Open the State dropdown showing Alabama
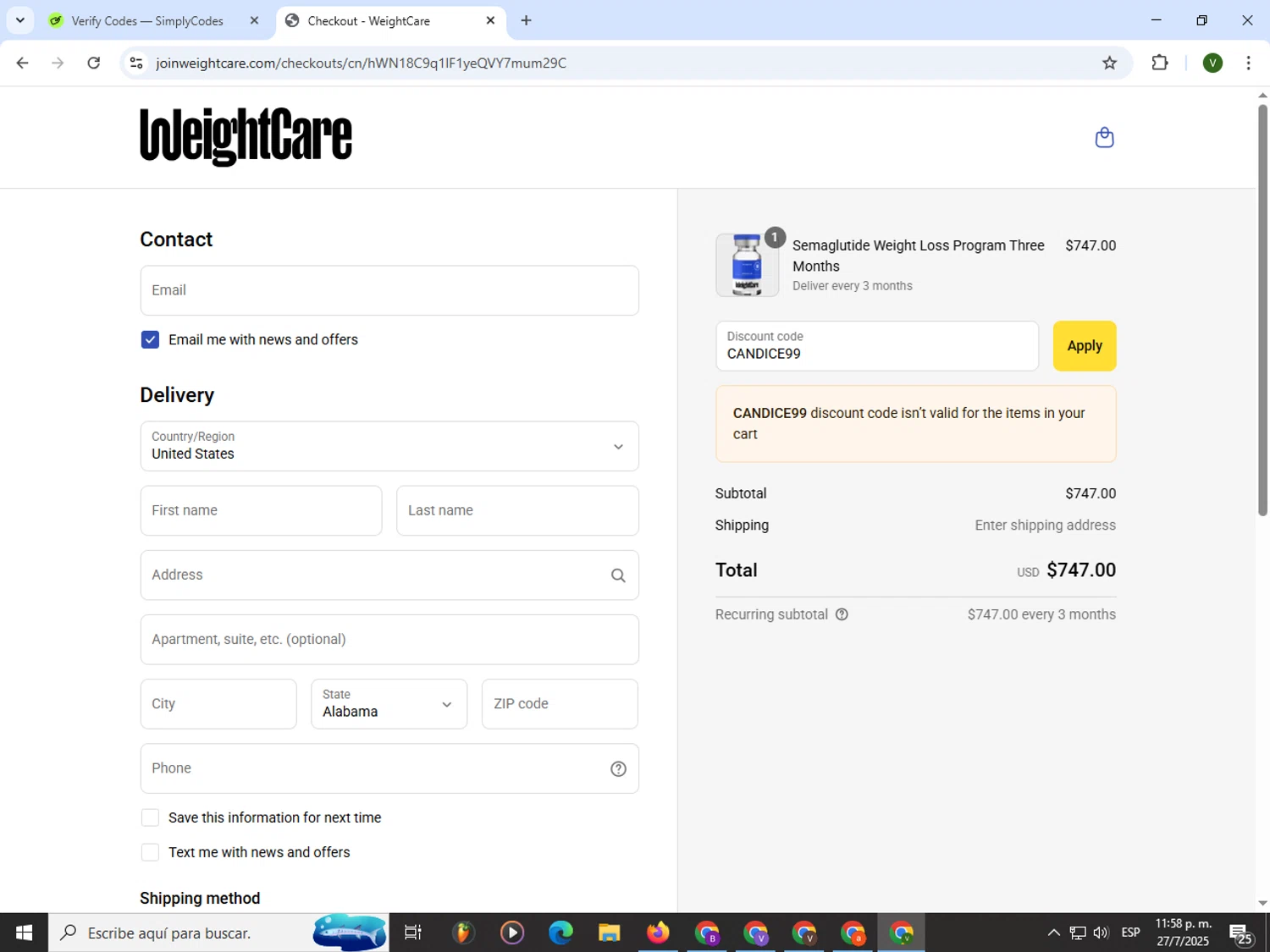 click(x=389, y=704)
